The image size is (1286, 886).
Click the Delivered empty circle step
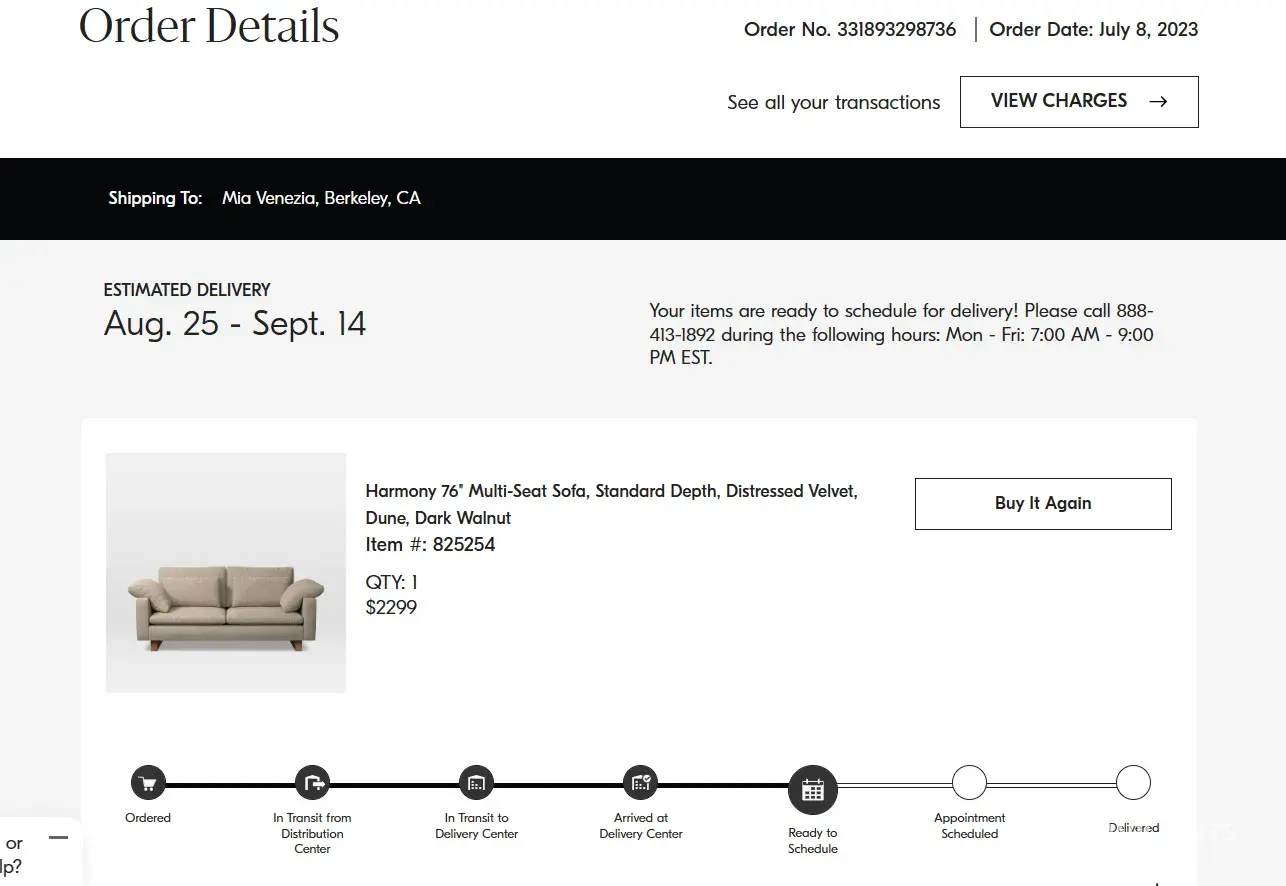(1133, 783)
